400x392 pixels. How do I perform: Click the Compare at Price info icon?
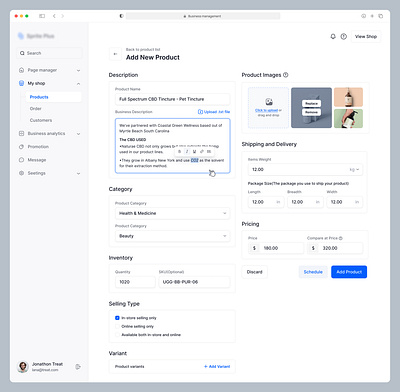[341, 238]
